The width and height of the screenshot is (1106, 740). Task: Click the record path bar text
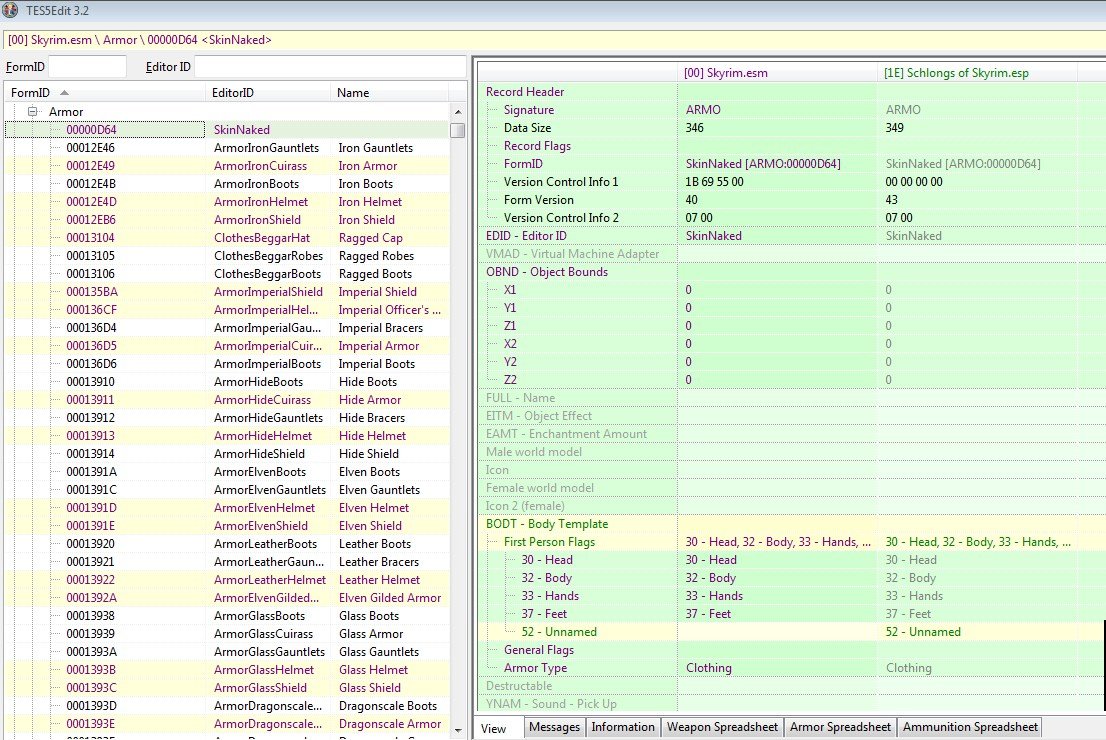tap(140, 40)
